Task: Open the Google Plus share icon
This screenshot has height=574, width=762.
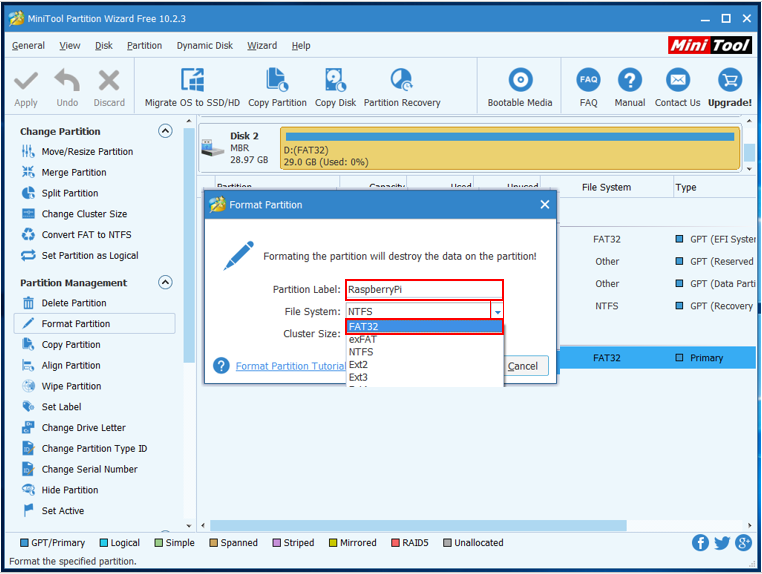Action: (x=744, y=542)
